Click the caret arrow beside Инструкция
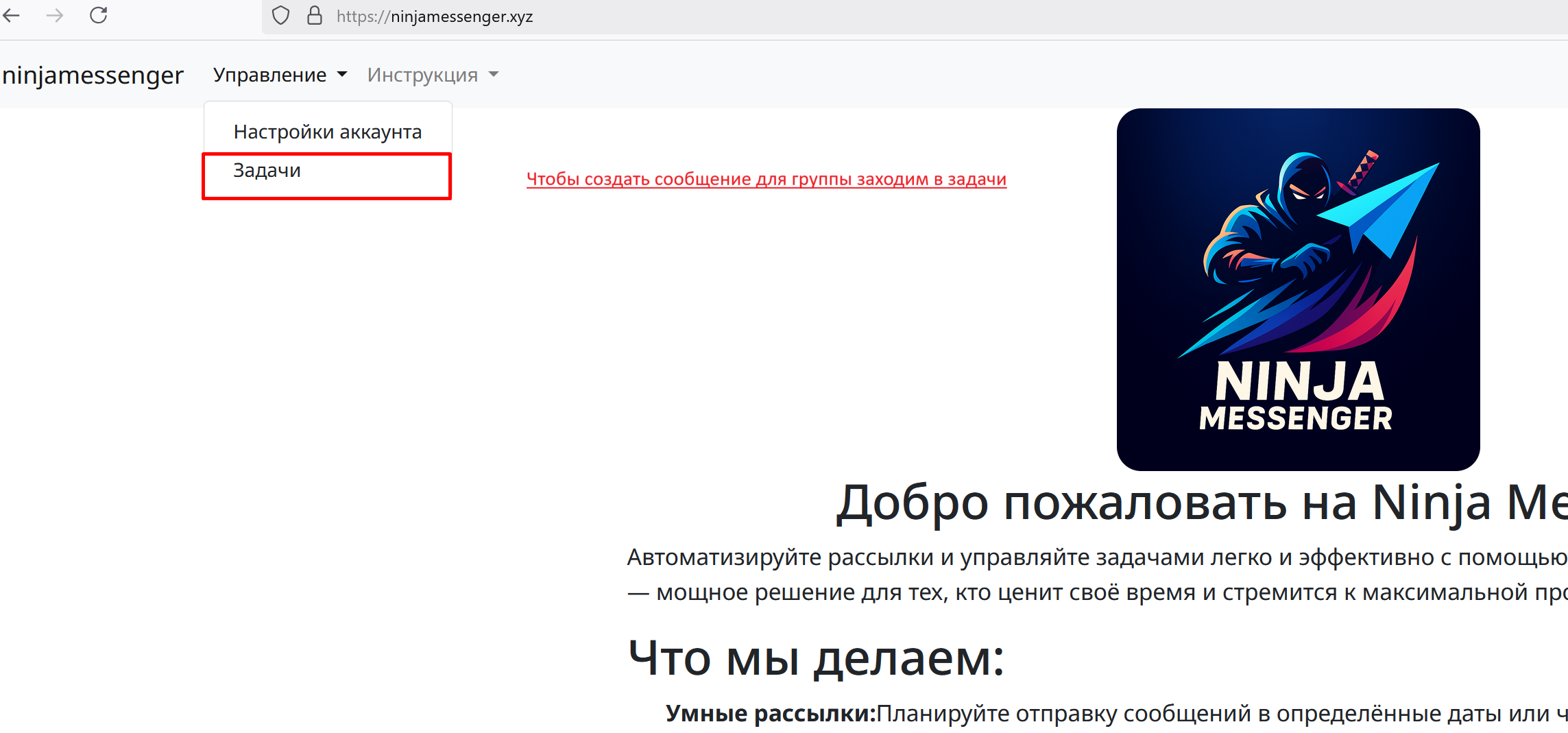Image resolution: width=1568 pixels, height=733 pixels. [x=494, y=75]
